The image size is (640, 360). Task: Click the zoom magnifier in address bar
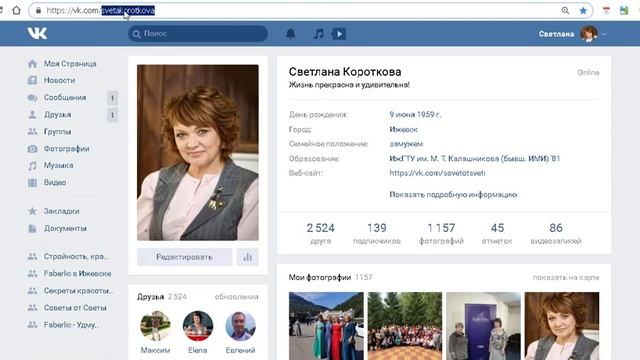click(x=565, y=11)
